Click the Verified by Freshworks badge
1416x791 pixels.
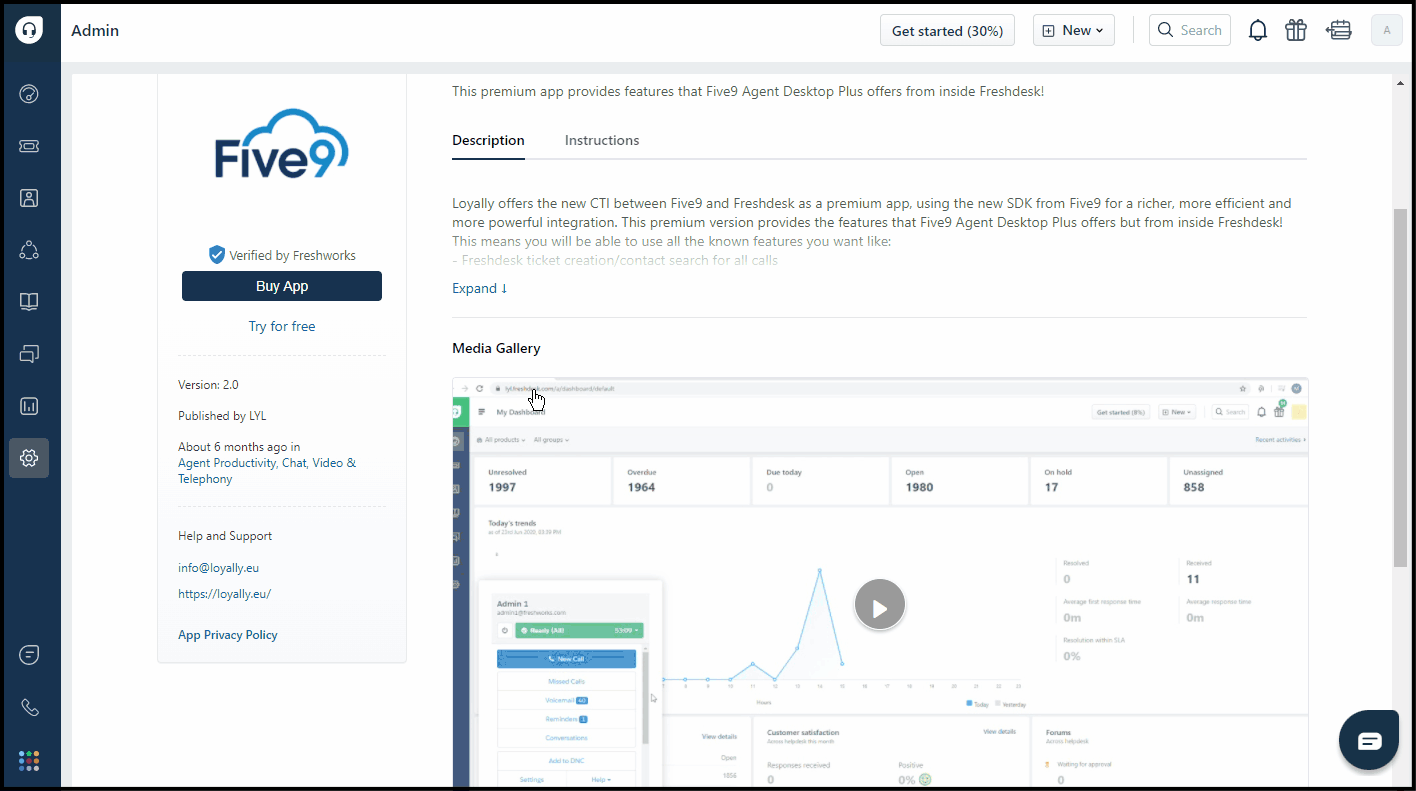[x=282, y=255]
